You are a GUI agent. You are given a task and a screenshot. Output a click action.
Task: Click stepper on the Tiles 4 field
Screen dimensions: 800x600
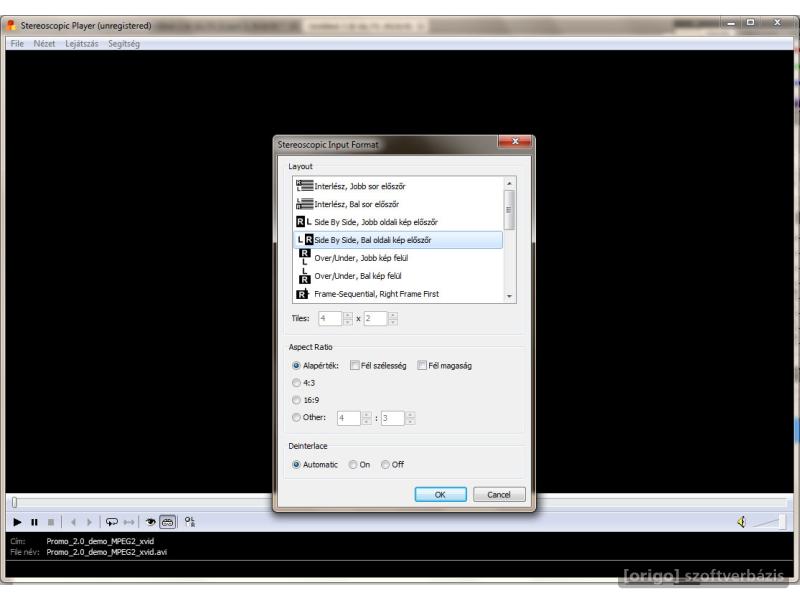[347, 318]
